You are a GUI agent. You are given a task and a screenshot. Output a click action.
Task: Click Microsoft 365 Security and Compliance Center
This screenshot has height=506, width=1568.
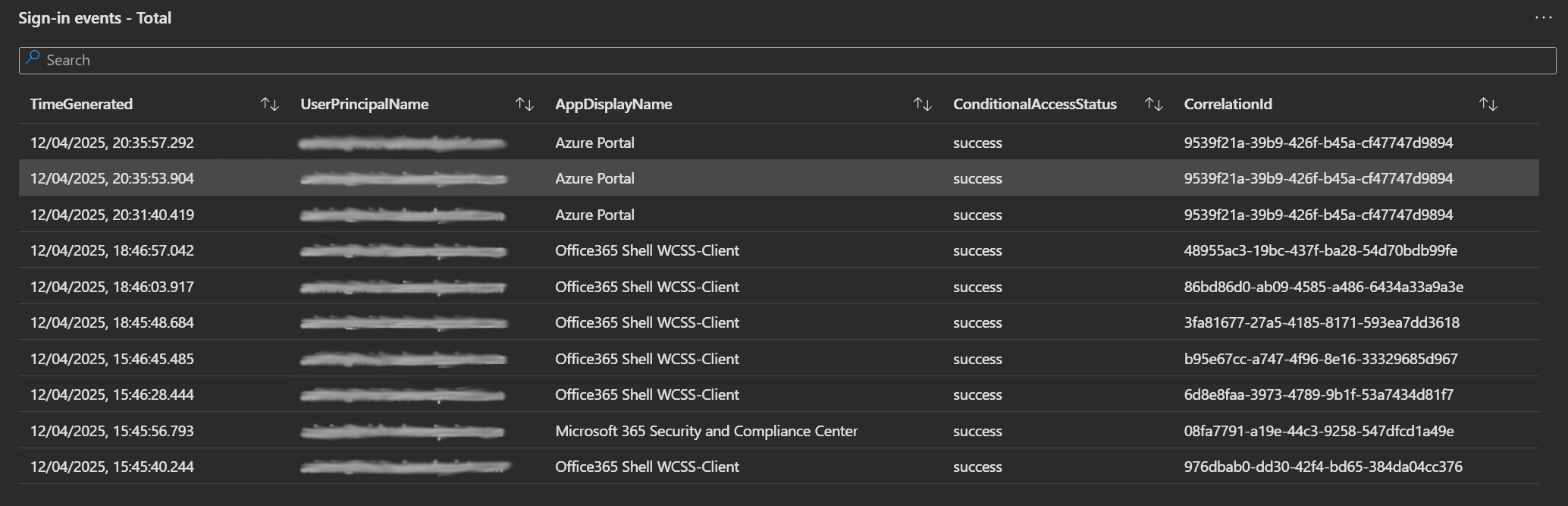tap(707, 431)
